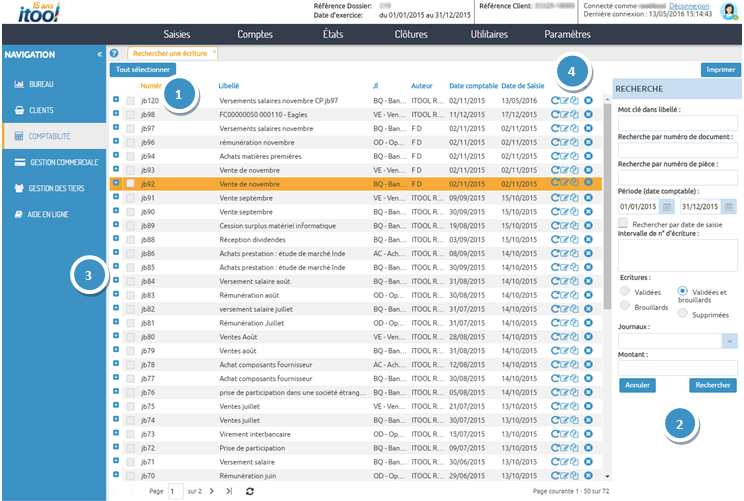Open the Paramètres menu
Screen dimensions: 744x501
[x=567, y=34]
